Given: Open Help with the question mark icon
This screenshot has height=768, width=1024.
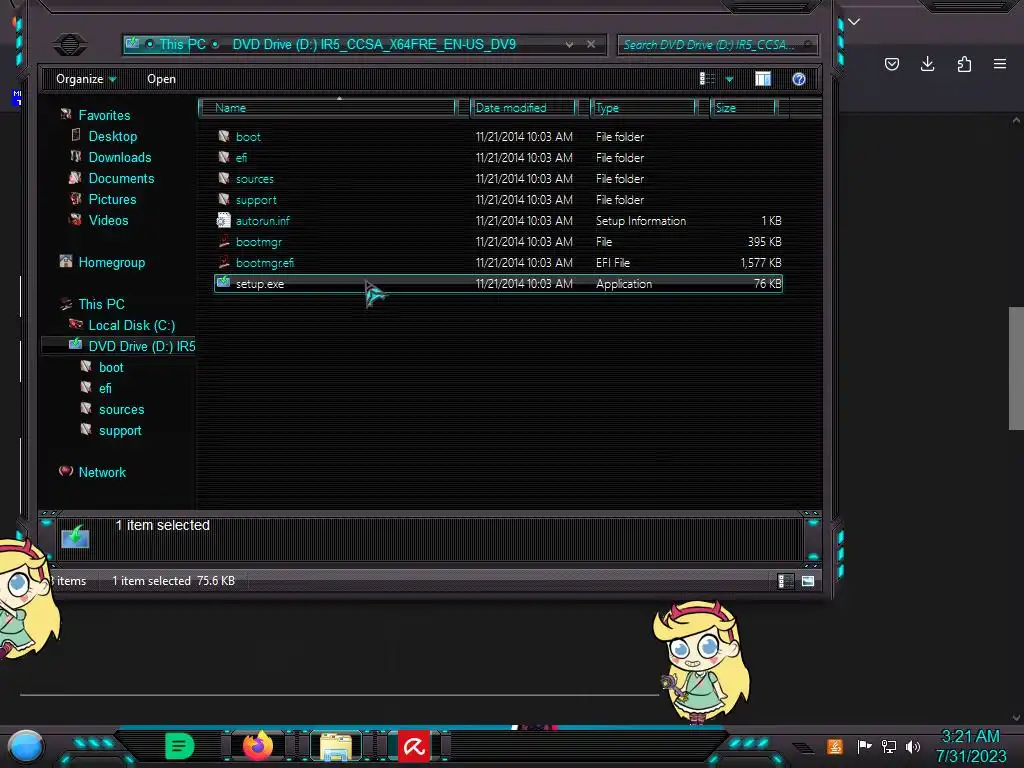Looking at the screenshot, I should (x=799, y=79).
